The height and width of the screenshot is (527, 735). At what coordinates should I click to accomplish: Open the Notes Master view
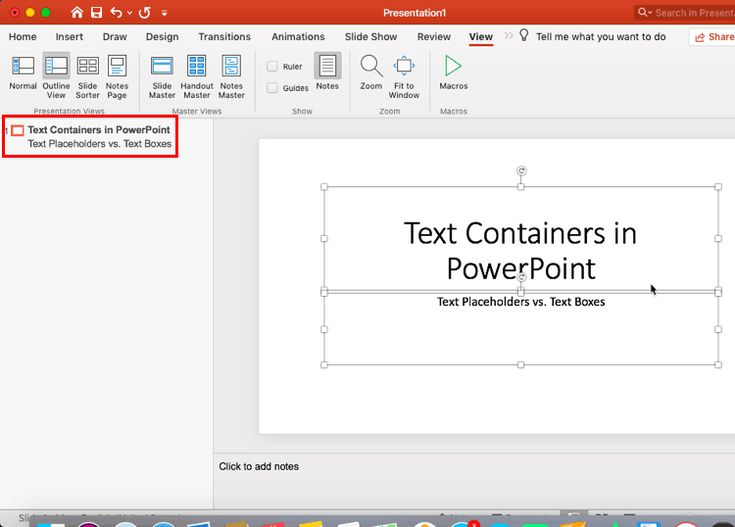point(231,77)
